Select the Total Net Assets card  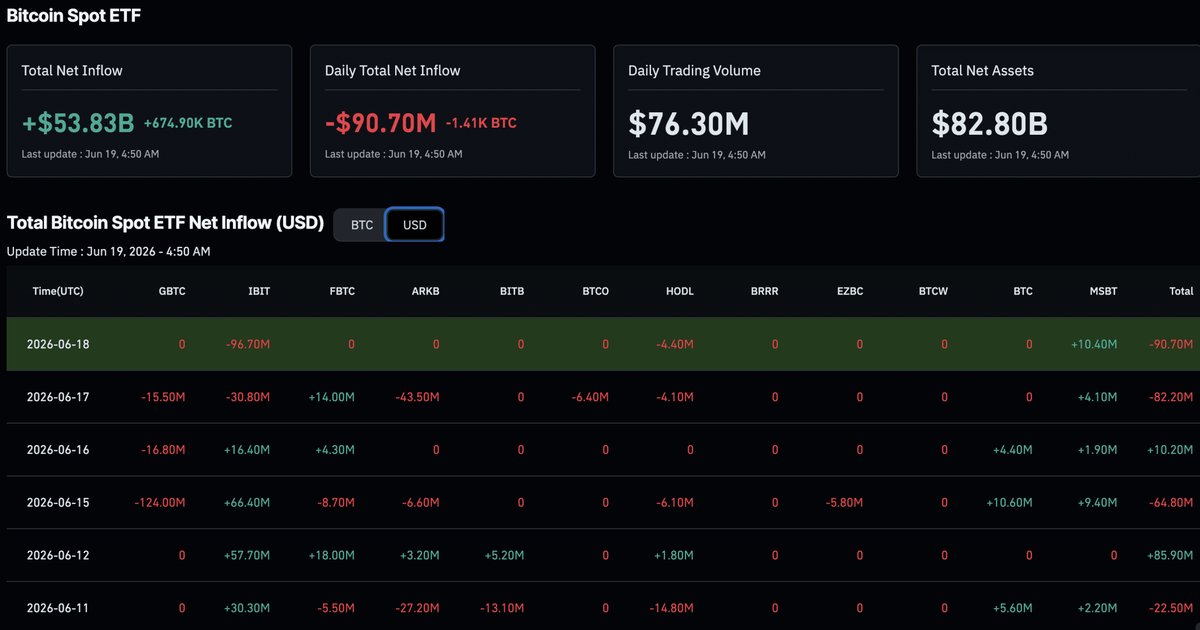[x=1058, y=111]
